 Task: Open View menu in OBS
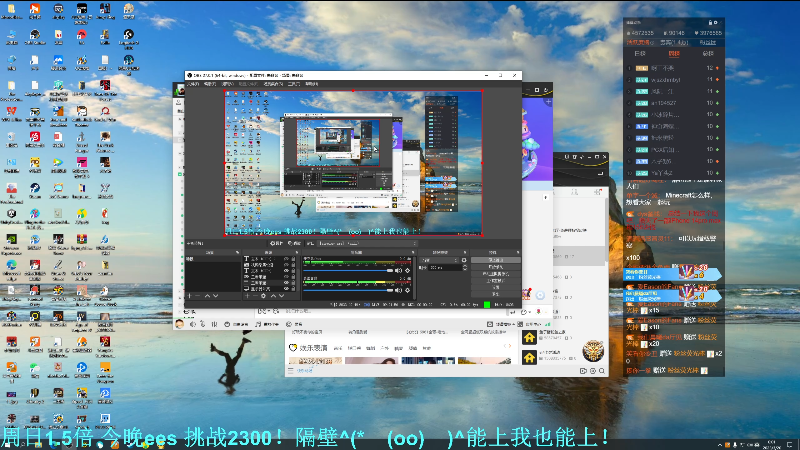228,84
